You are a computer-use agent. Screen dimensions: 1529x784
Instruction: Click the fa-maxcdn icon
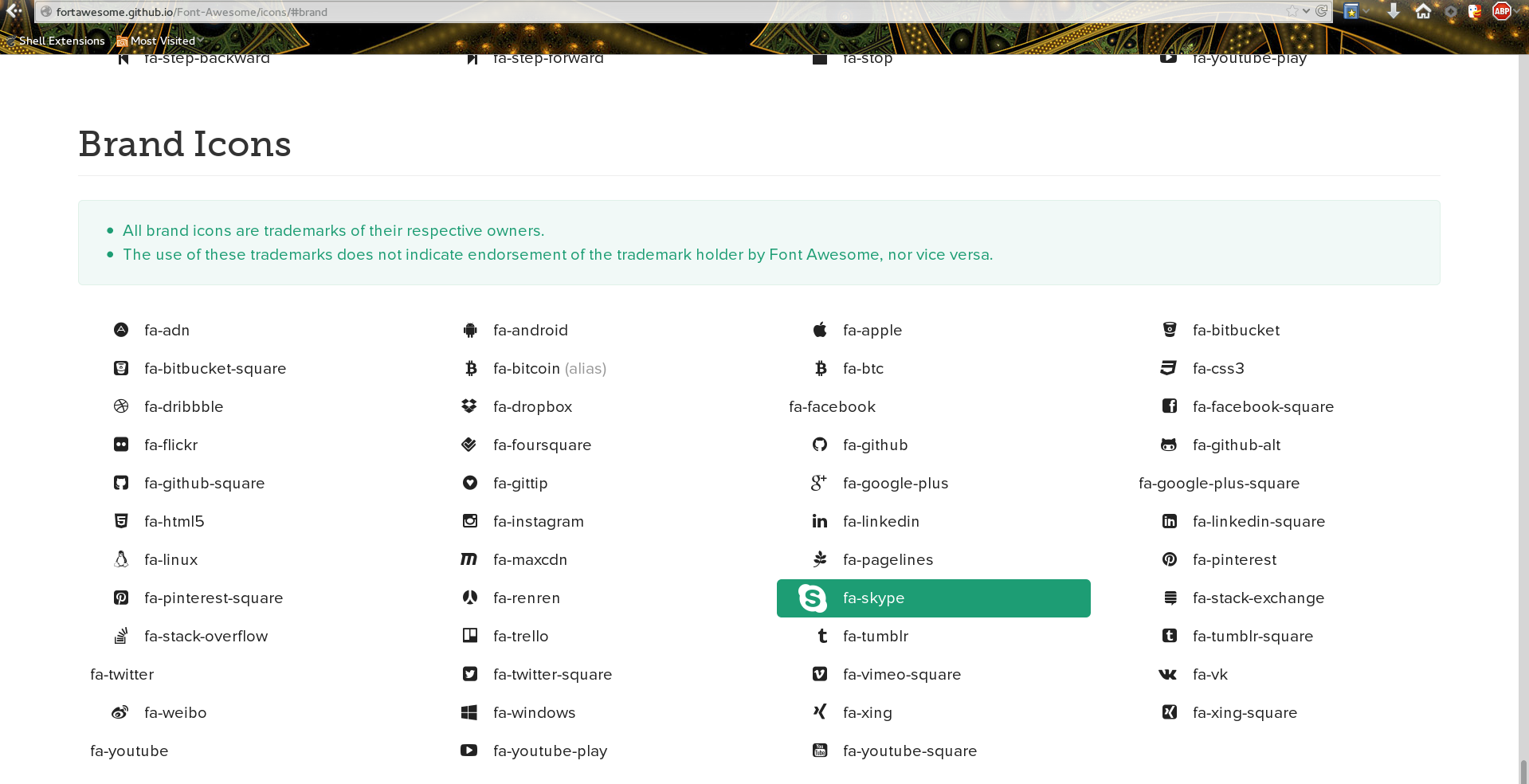pyautogui.click(x=469, y=559)
